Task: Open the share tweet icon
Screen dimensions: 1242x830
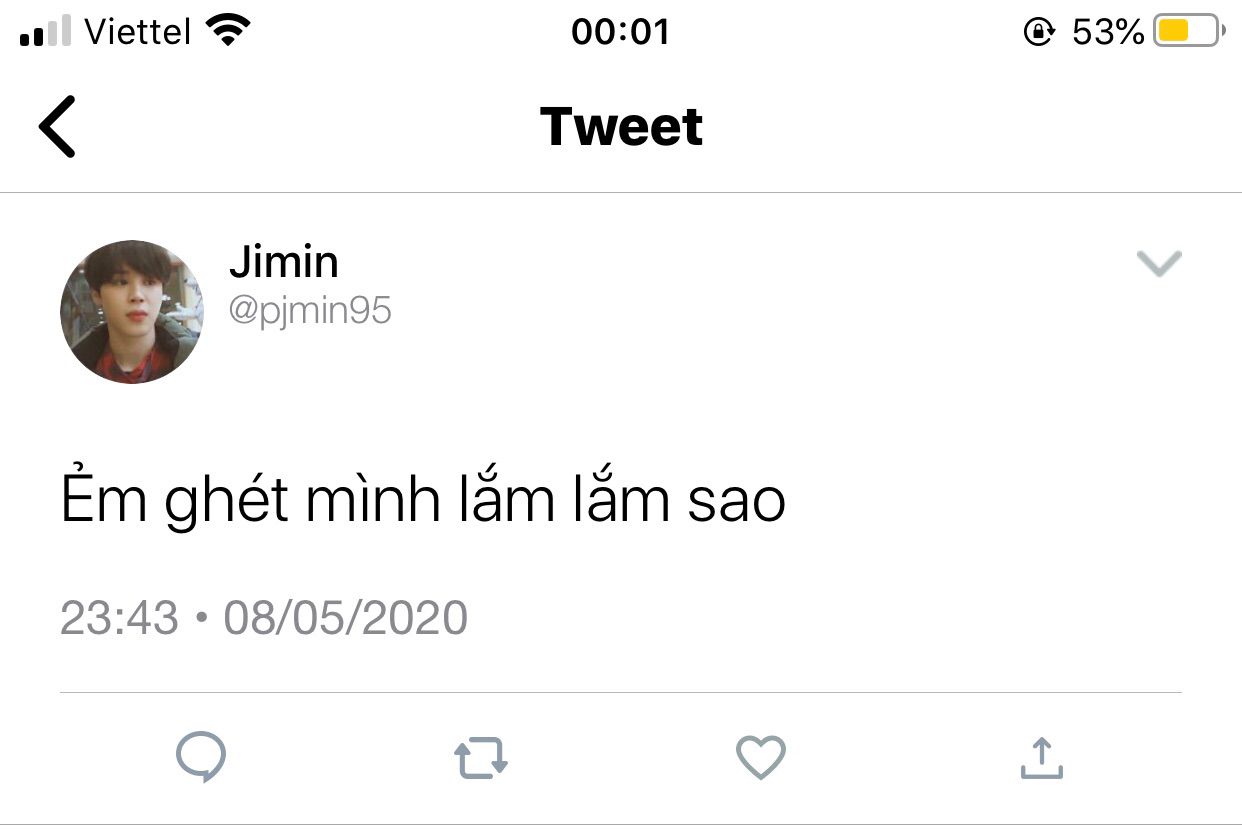Action: tap(1041, 758)
